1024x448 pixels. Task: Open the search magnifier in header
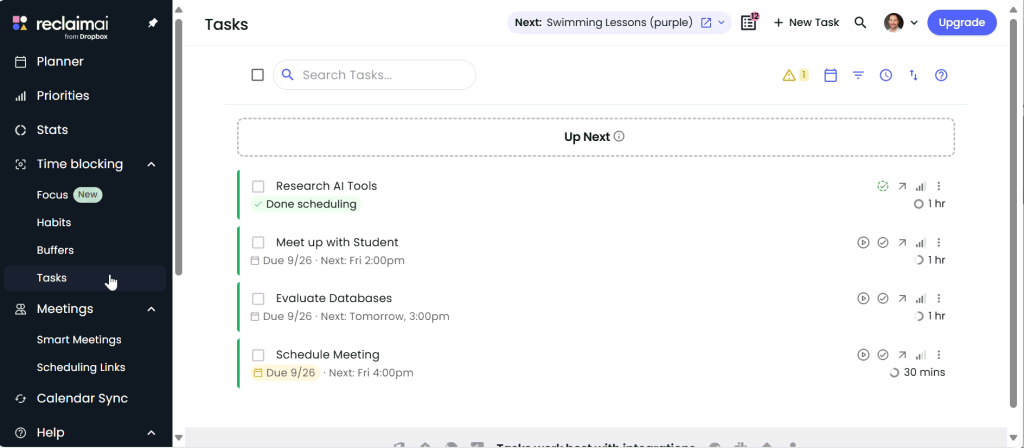861,23
